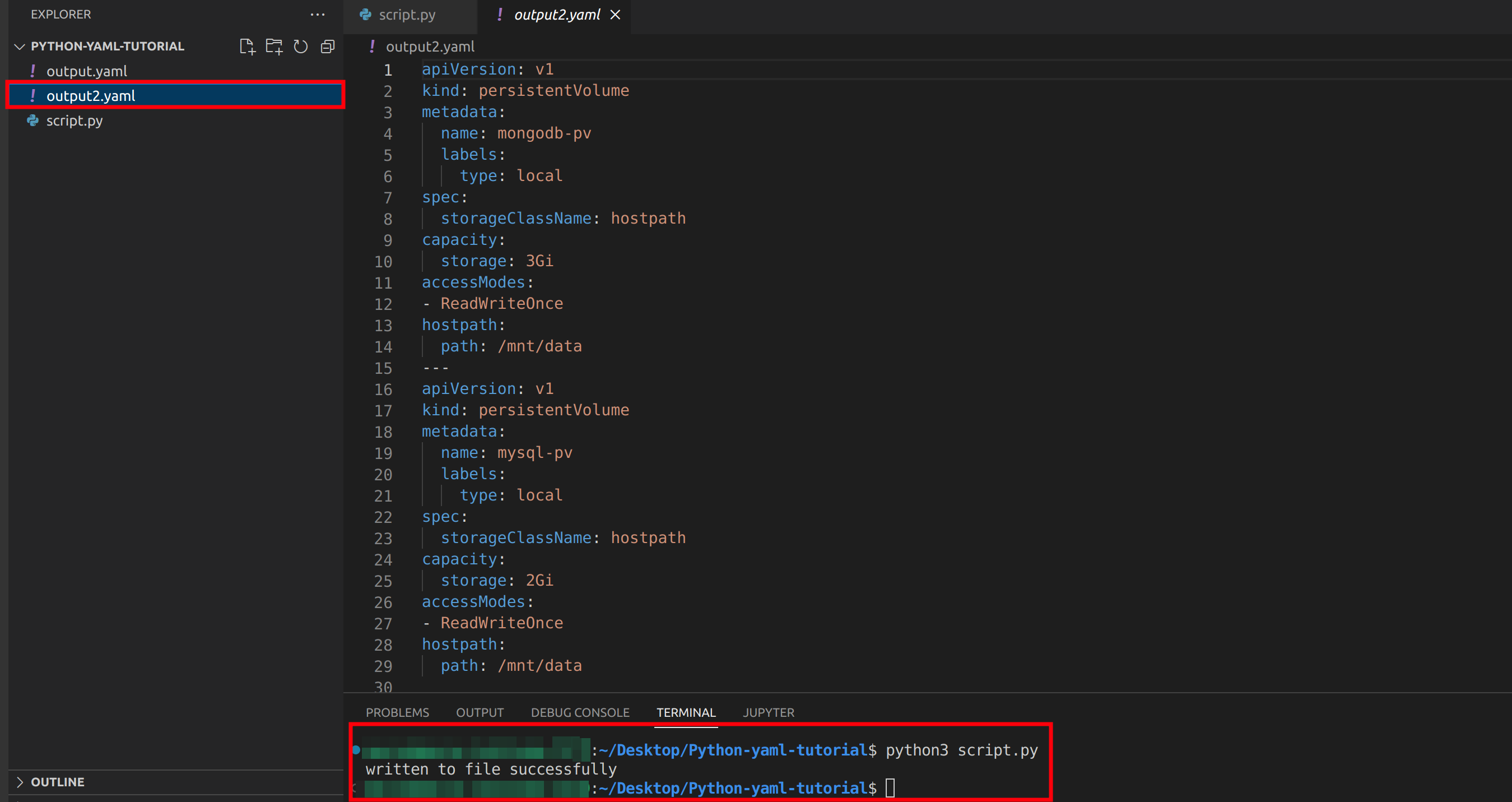Image resolution: width=1512 pixels, height=802 pixels.
Task: Open script.py from the file tree
Action: point(75,121)
